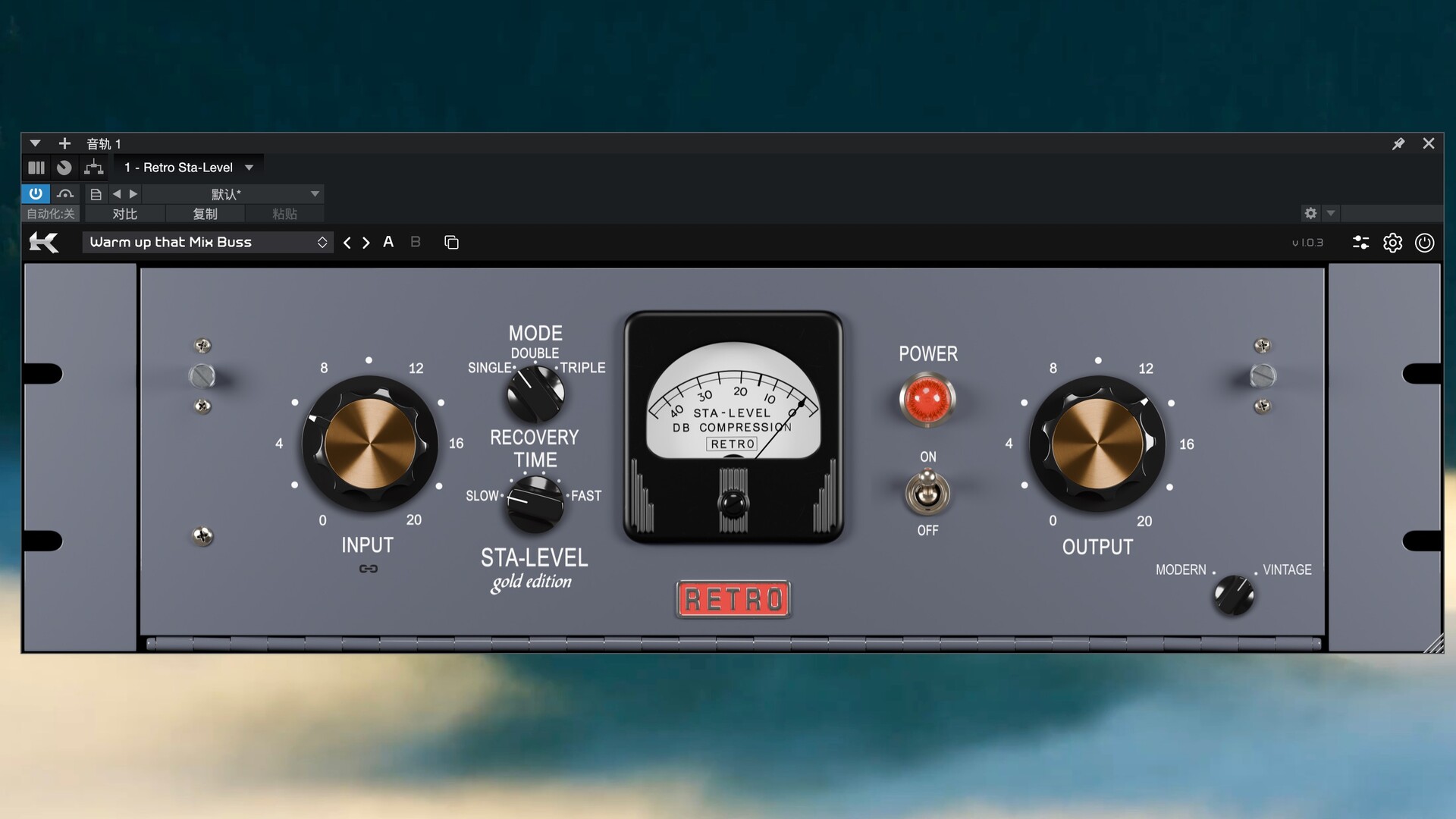
Task: Click the 复制 copy button
Action: point(205,214)
